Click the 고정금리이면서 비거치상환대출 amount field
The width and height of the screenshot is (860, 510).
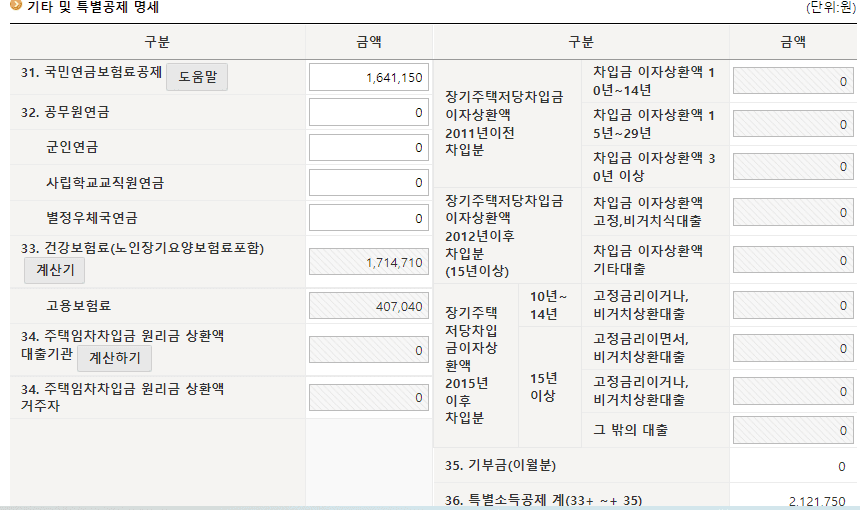794,348
